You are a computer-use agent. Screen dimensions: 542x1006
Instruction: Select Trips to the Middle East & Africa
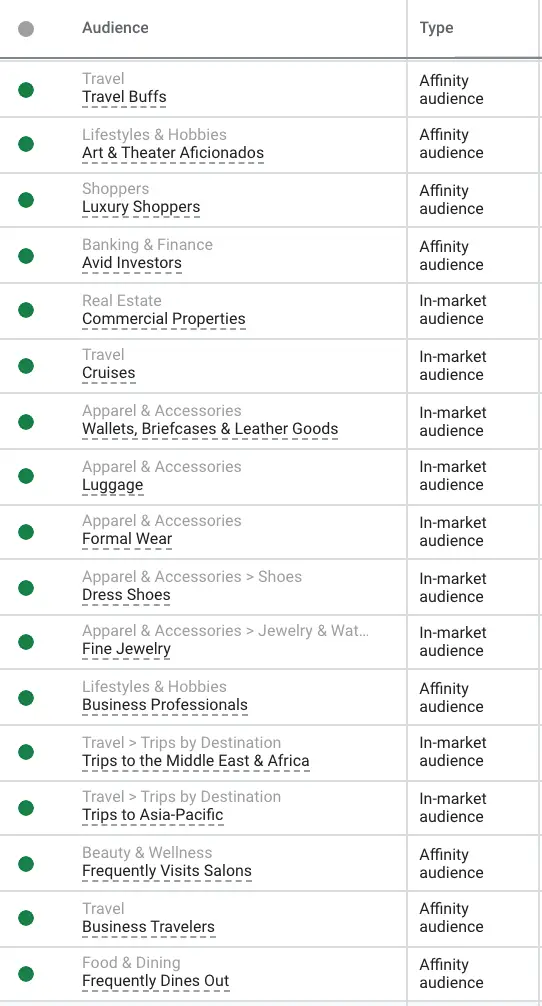(196, 761)
